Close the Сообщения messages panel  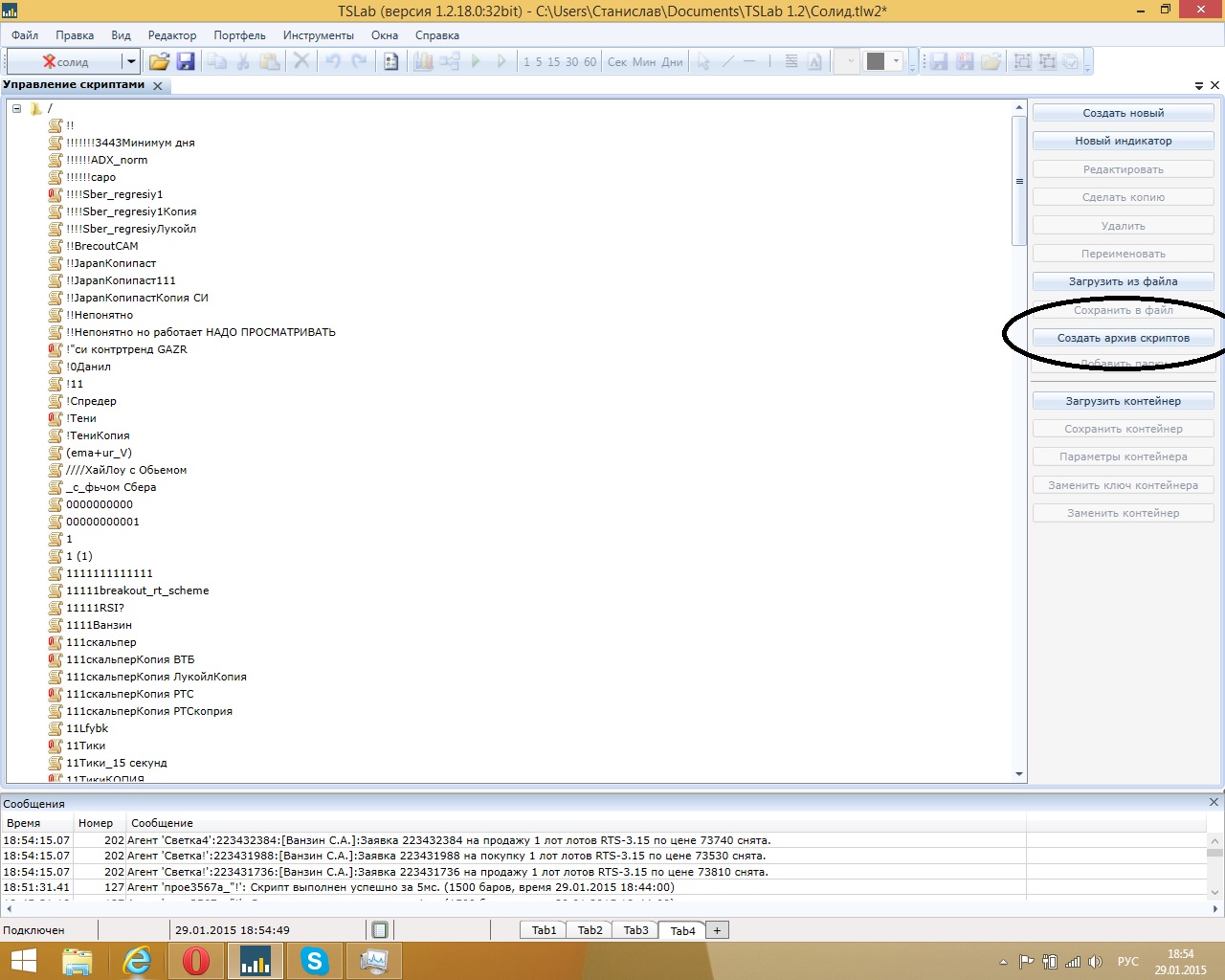point(1214,803)
